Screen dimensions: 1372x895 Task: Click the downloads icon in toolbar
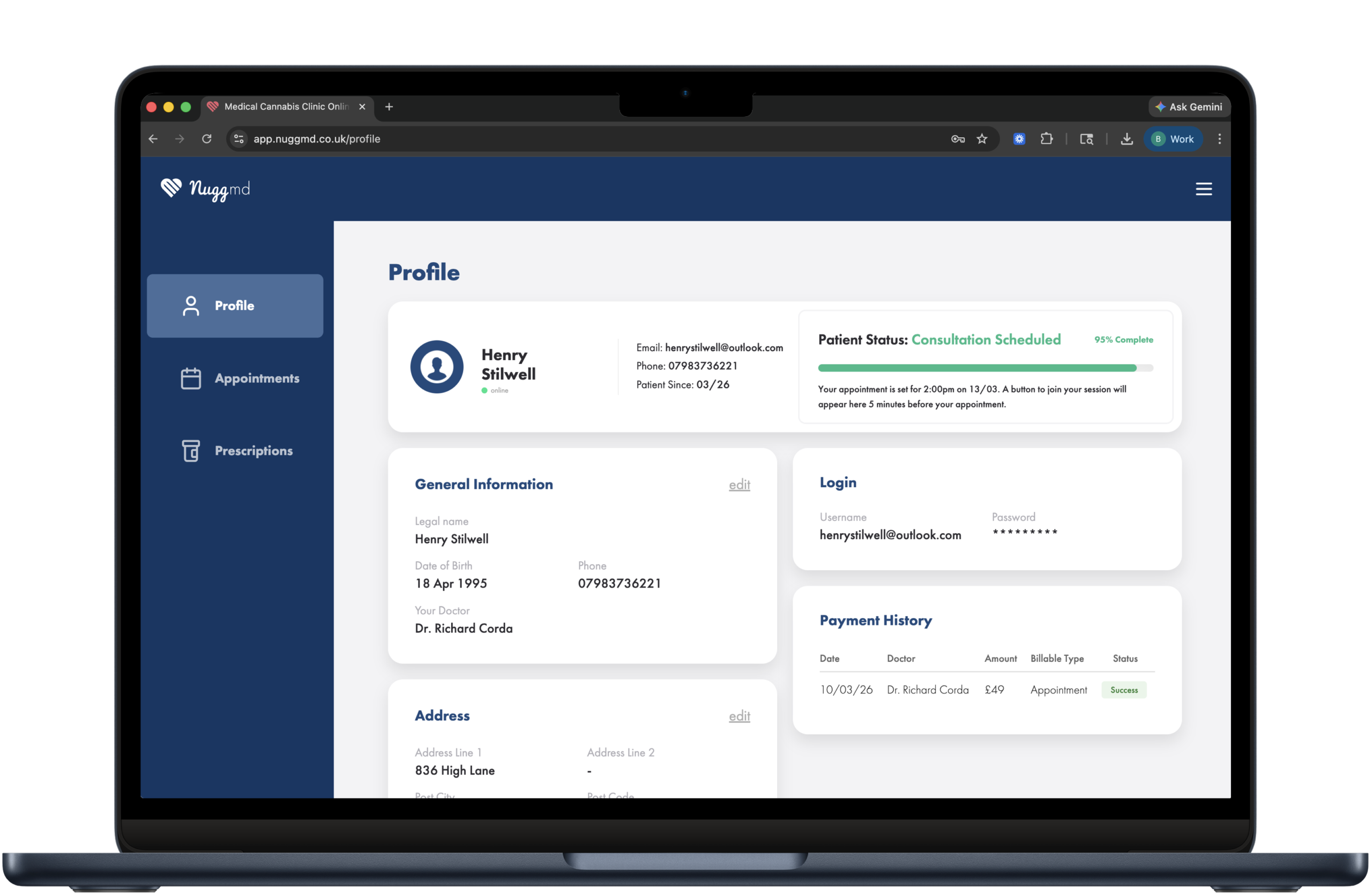pos(1127,139)
